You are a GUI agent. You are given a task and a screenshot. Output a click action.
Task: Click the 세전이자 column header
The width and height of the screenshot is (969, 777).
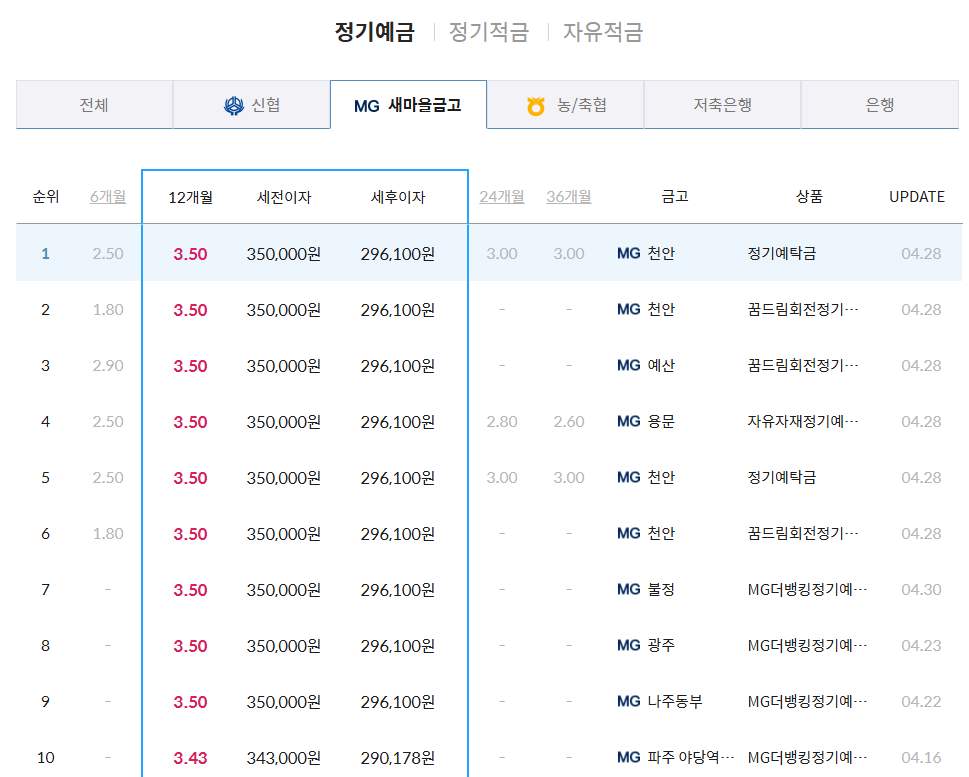coord(284,197)
